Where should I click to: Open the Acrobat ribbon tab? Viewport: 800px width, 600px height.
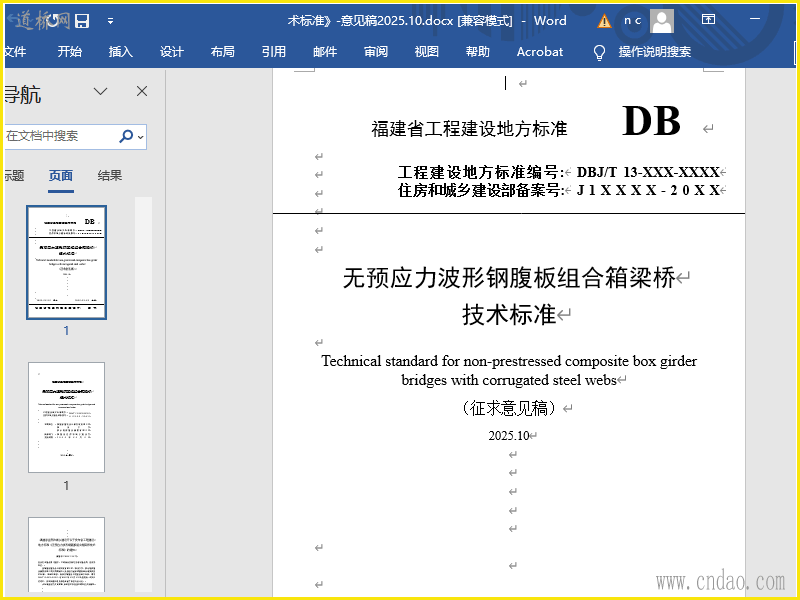tap(540, 52)
